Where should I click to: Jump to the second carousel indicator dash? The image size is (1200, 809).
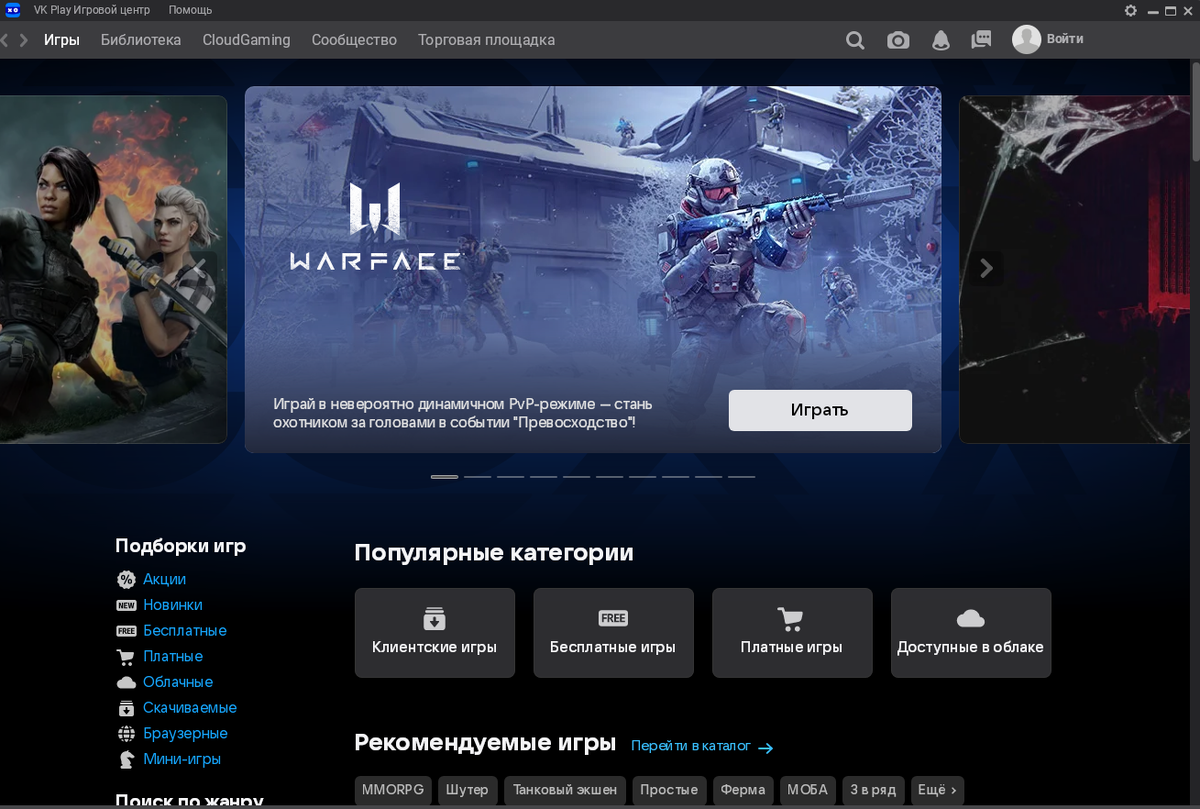point(477,477)
